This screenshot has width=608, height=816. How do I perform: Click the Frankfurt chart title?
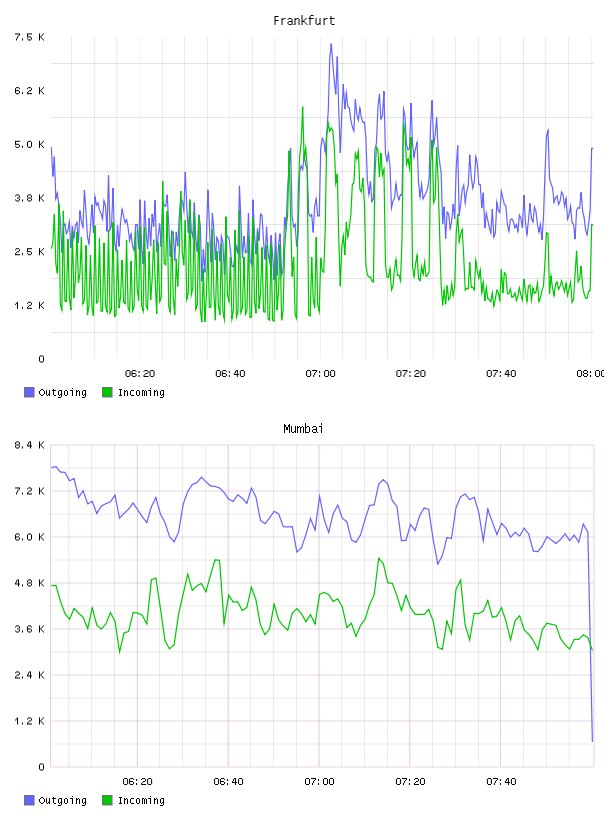point(304,21)
